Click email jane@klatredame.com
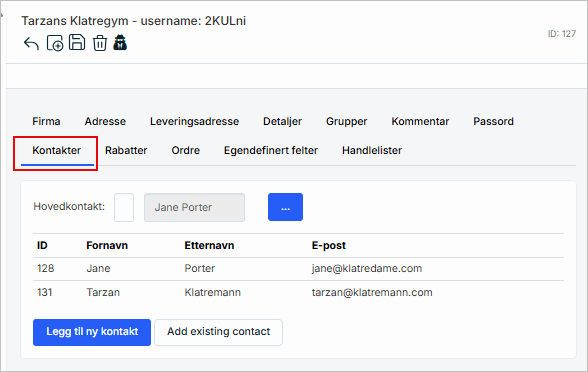The image size is (588, 372). [x=367, y=268]
